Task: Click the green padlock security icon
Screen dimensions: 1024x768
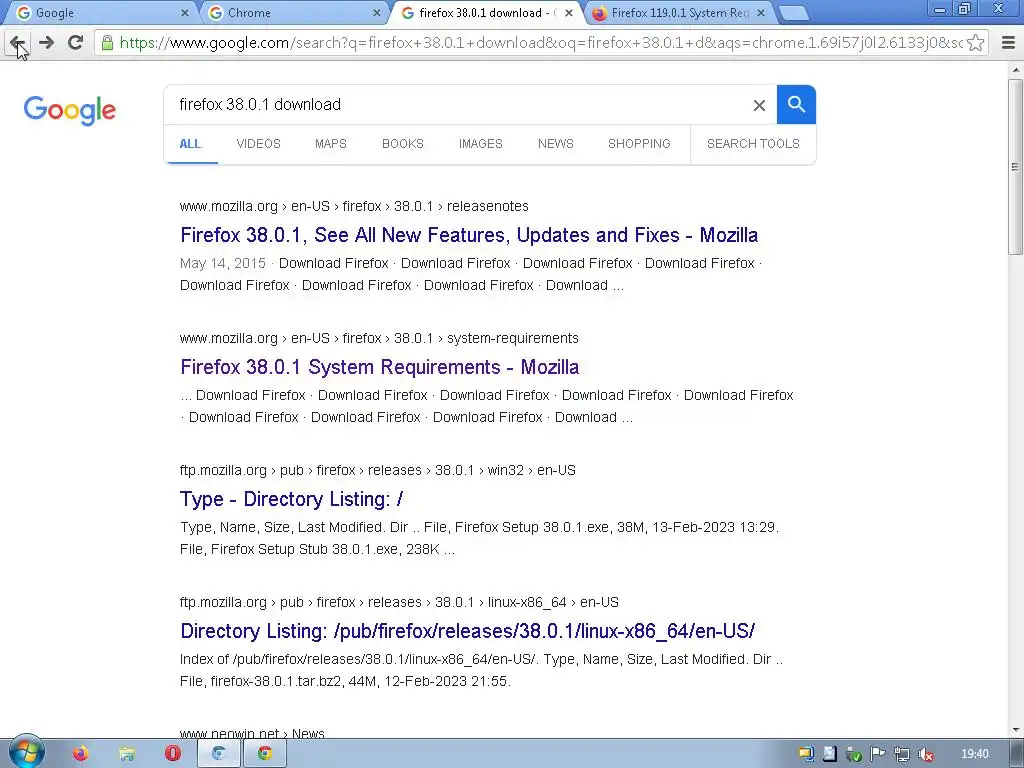Action: pyautogui.click(x=107, y=43)
